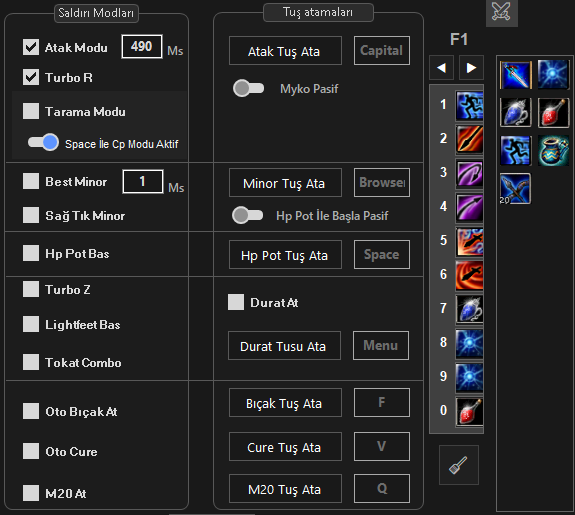
Task: Click the Best Minor 1 ms field
Action: coord(143,182)
